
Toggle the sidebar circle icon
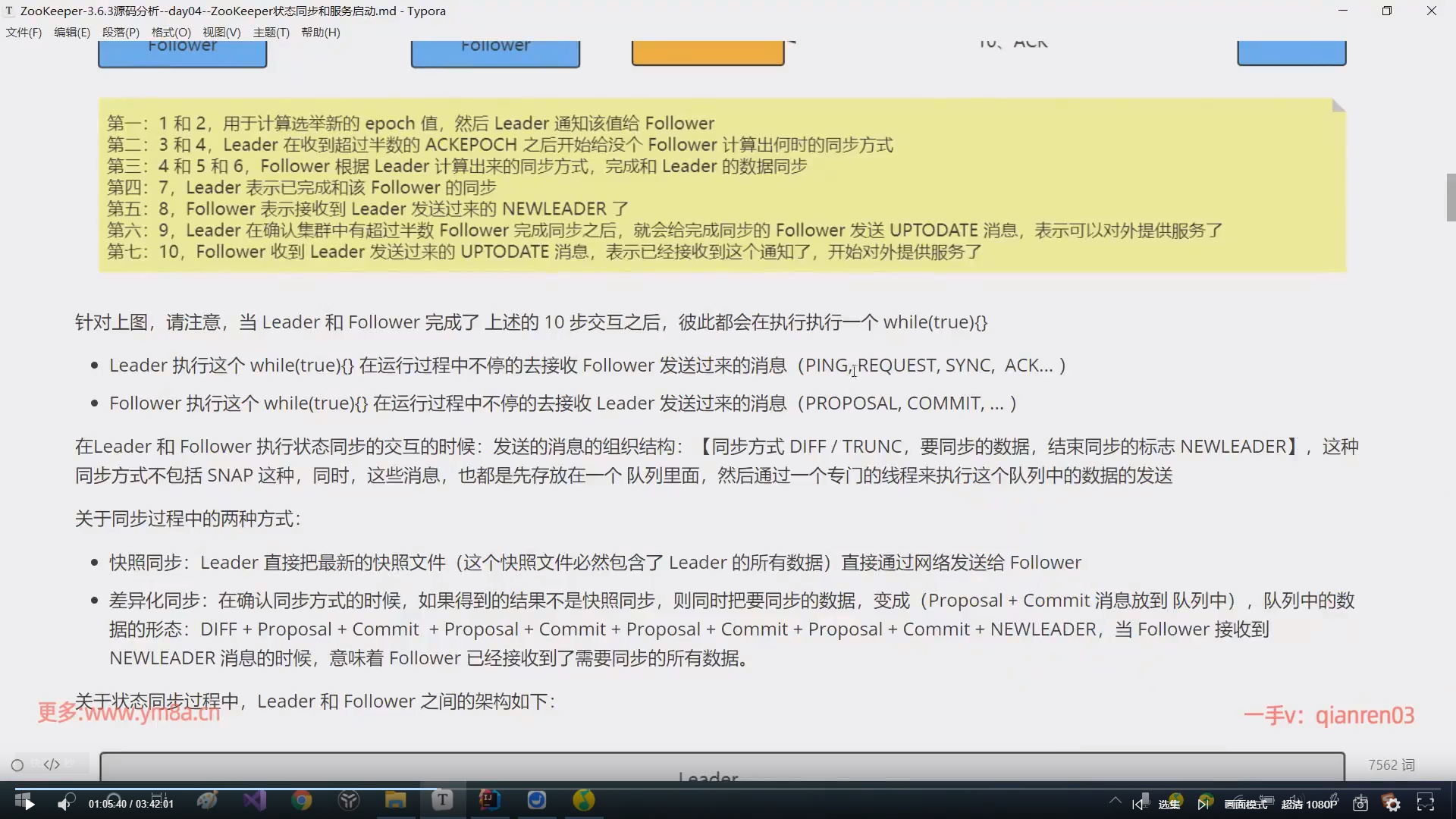click(17, 765)
